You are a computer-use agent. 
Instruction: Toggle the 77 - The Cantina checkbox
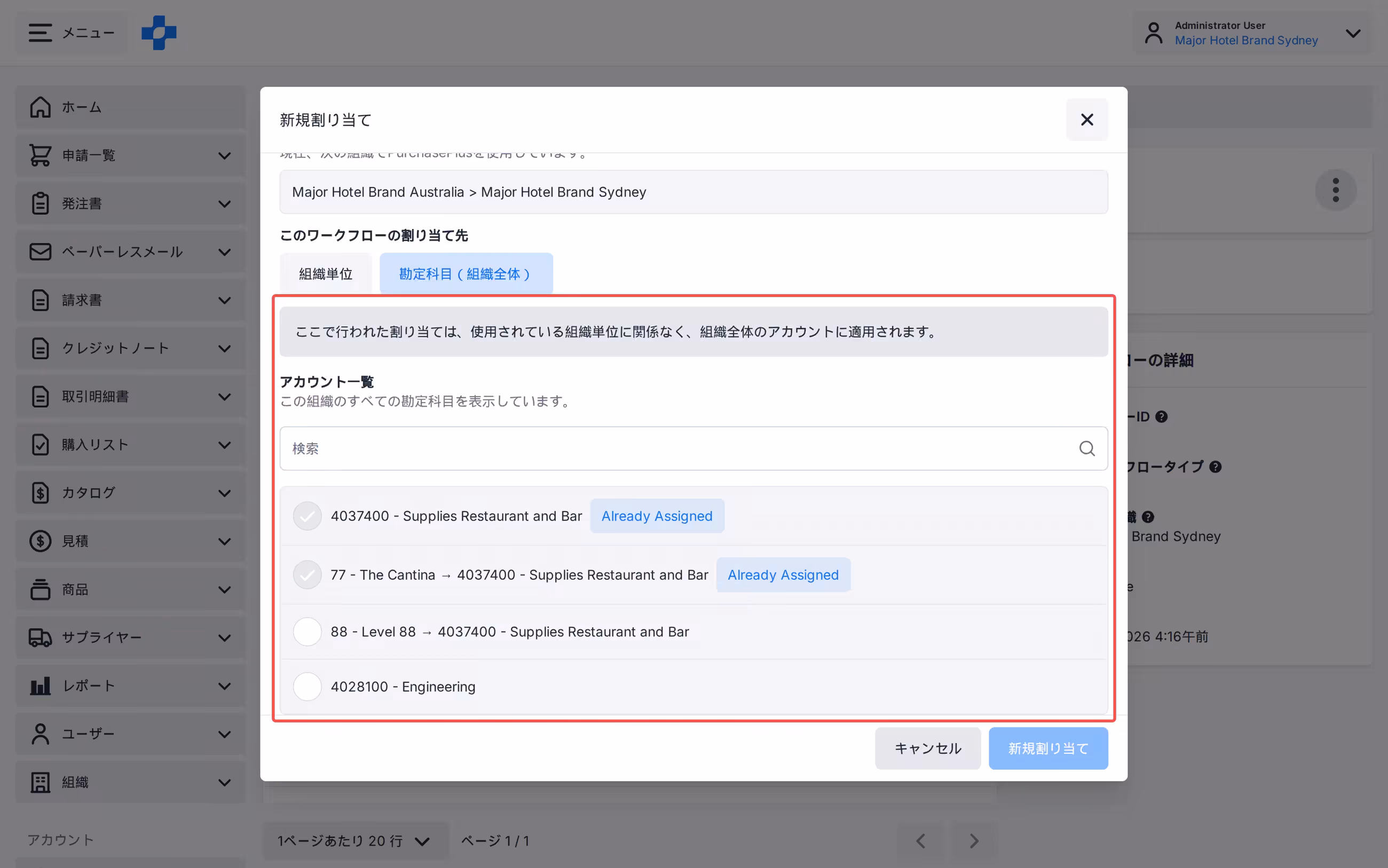[307, 574]
